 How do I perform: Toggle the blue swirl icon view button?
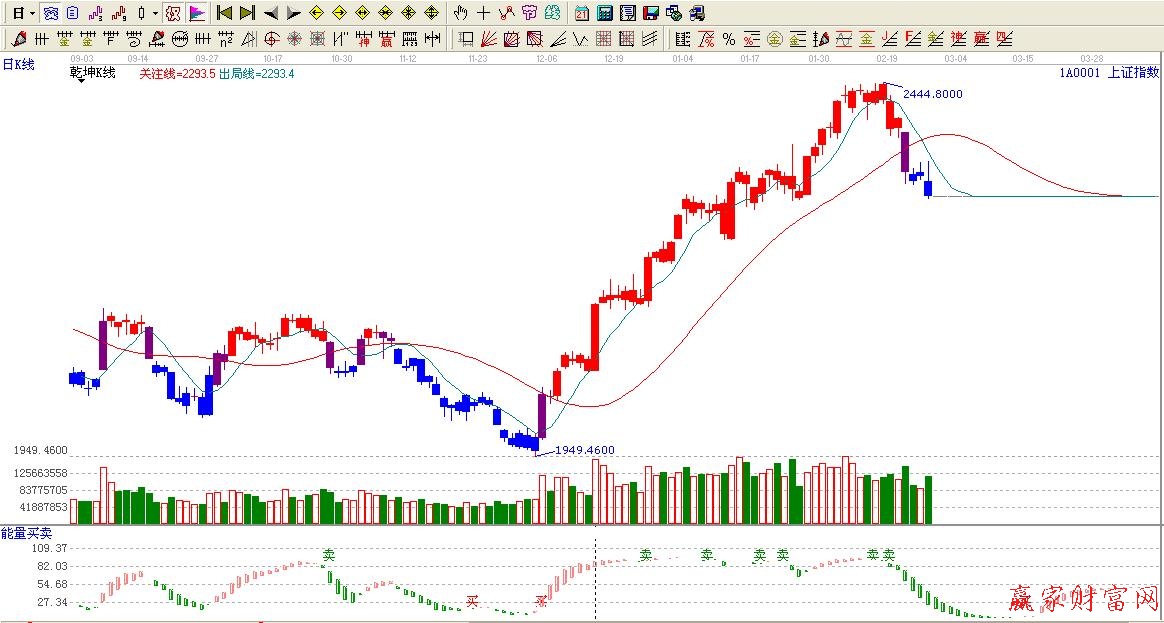50,13
